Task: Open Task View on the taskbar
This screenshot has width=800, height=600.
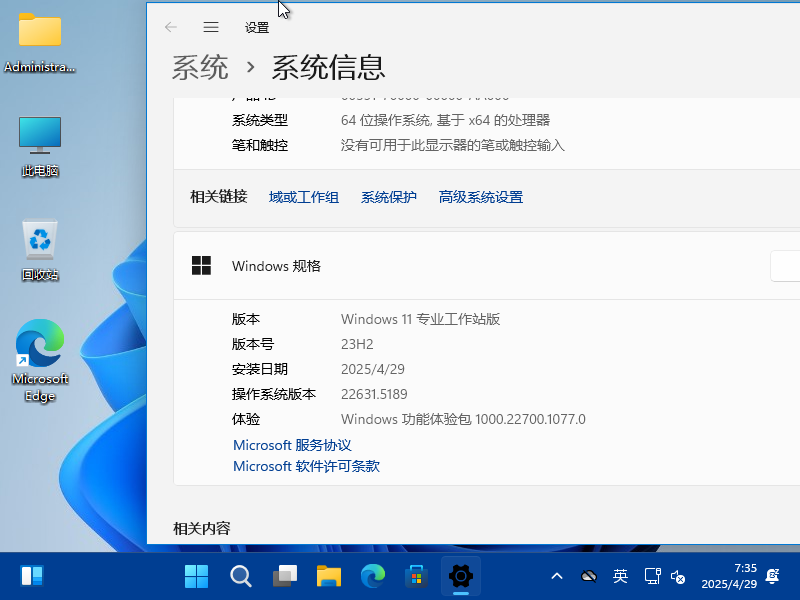Action: [x=285, y=576]
